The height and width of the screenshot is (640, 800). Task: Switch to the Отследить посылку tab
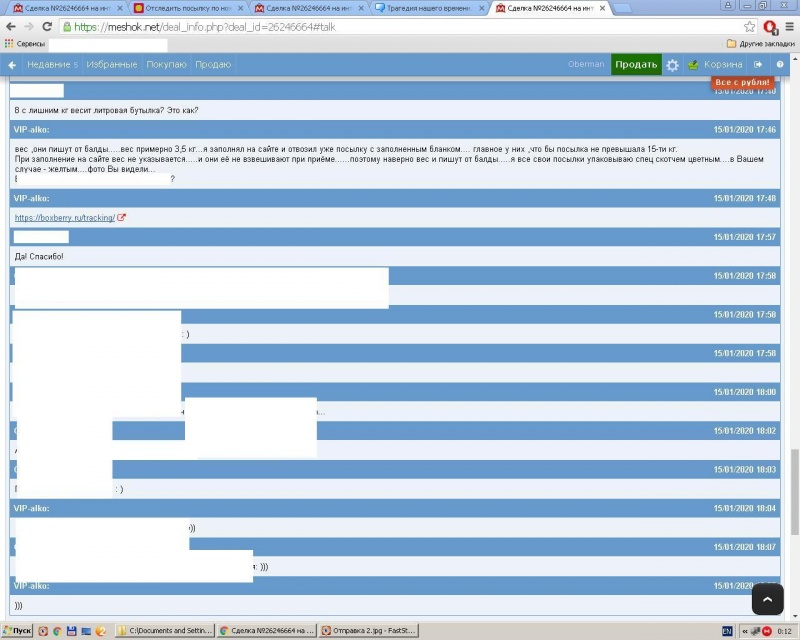(x=187, y=8)
